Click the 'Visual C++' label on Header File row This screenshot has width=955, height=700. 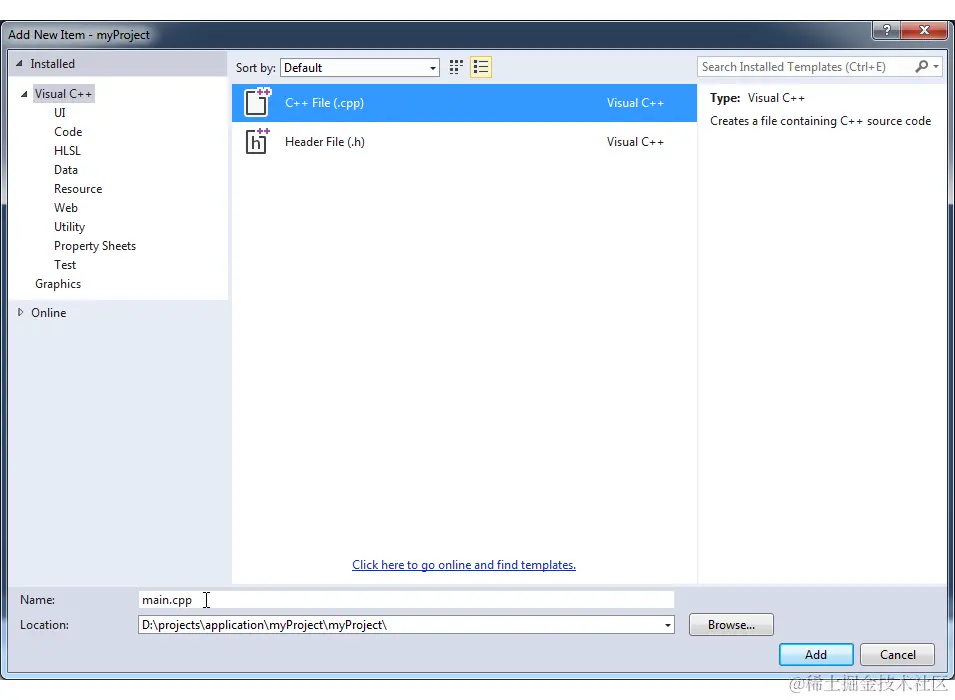635,141
